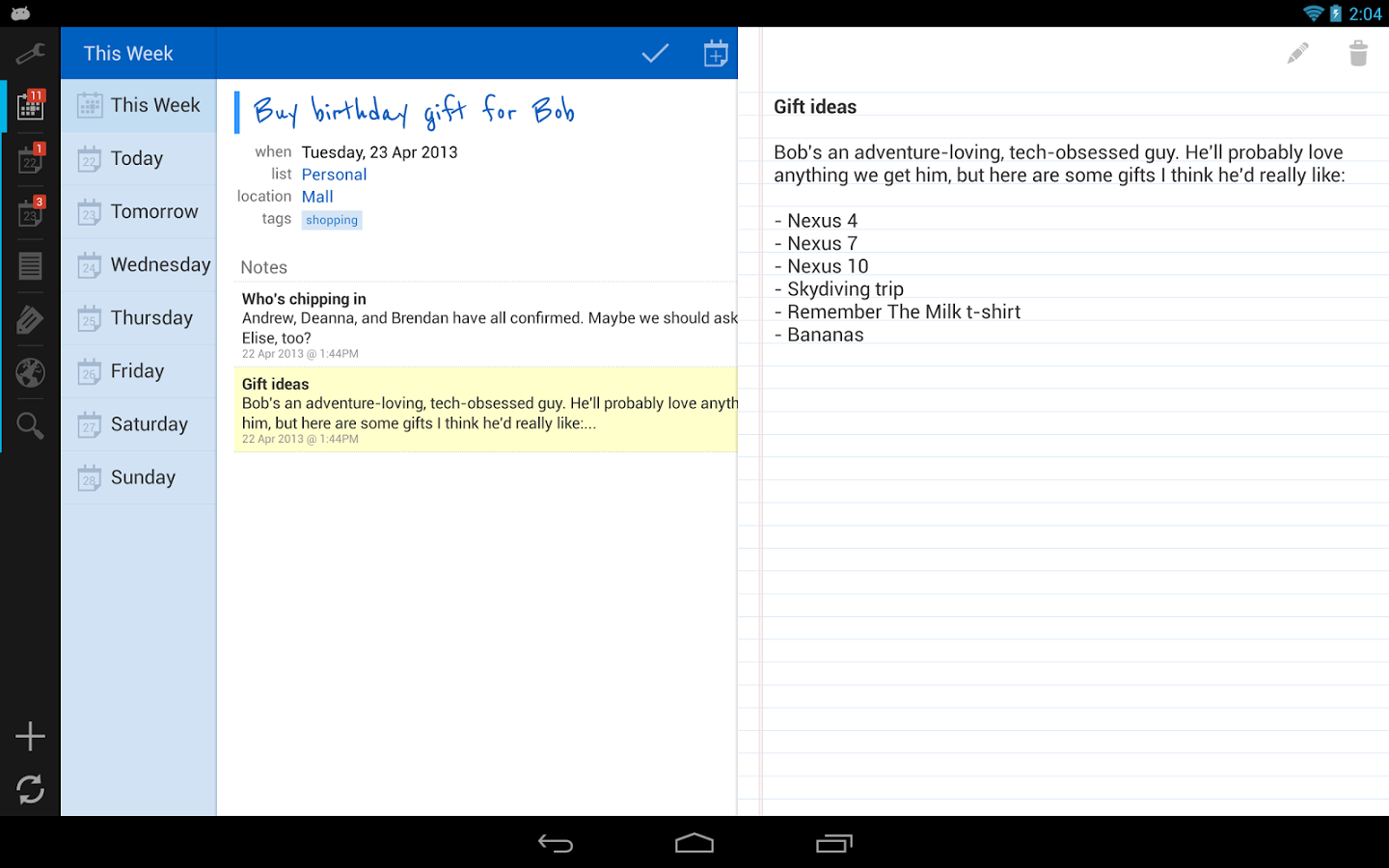
Task: Tap the Android home button
Action: [x=694, y=844]
